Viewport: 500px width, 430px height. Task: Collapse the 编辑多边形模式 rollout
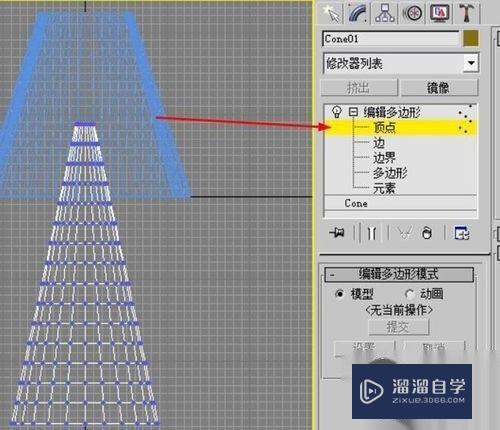(399, 274)
